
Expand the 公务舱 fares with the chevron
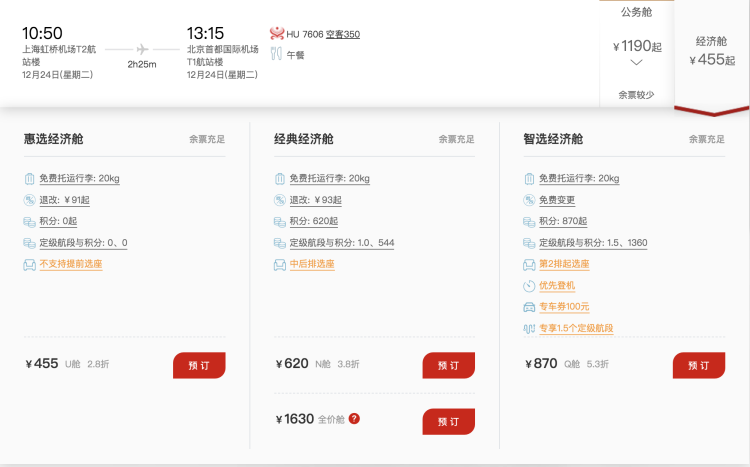tap(637, 63)
